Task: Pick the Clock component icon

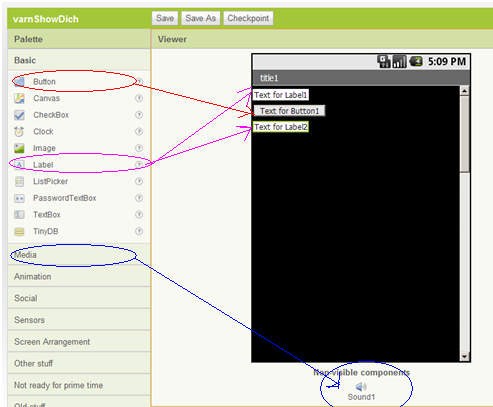Action: [x=19, y=132]
